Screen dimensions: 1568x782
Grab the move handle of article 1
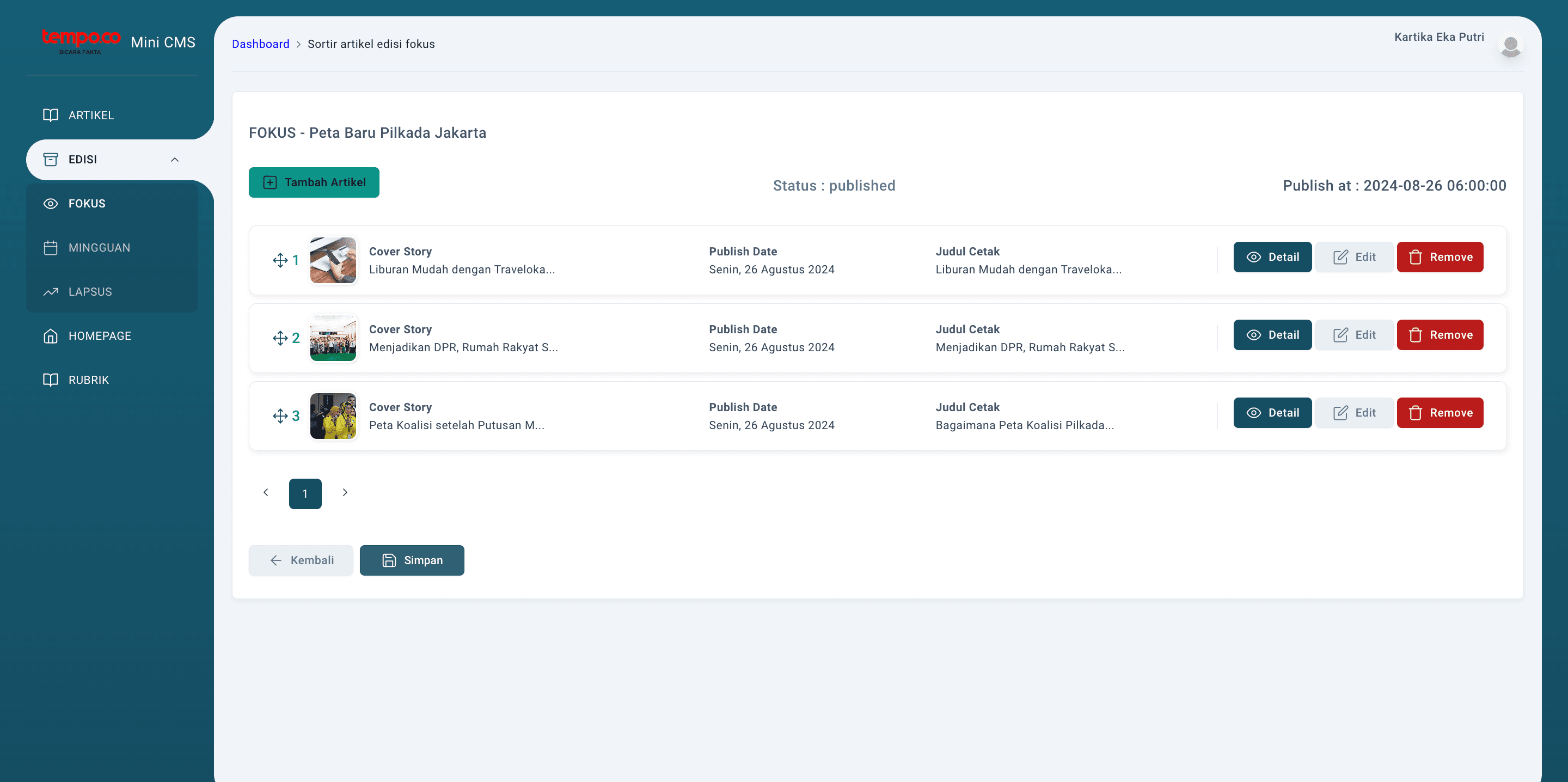coord(280,261)
